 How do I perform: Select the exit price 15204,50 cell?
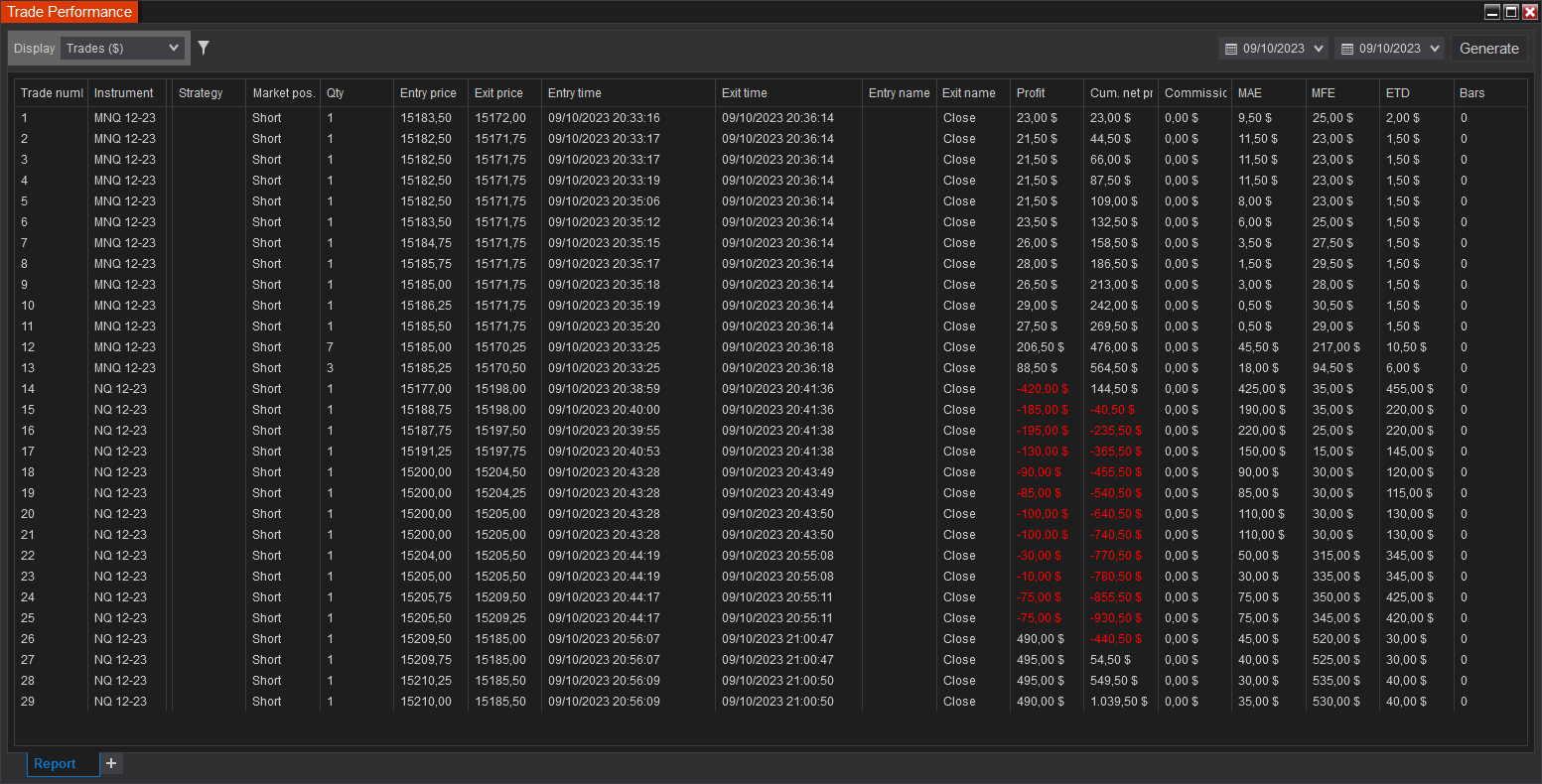(x=500, y=472)
